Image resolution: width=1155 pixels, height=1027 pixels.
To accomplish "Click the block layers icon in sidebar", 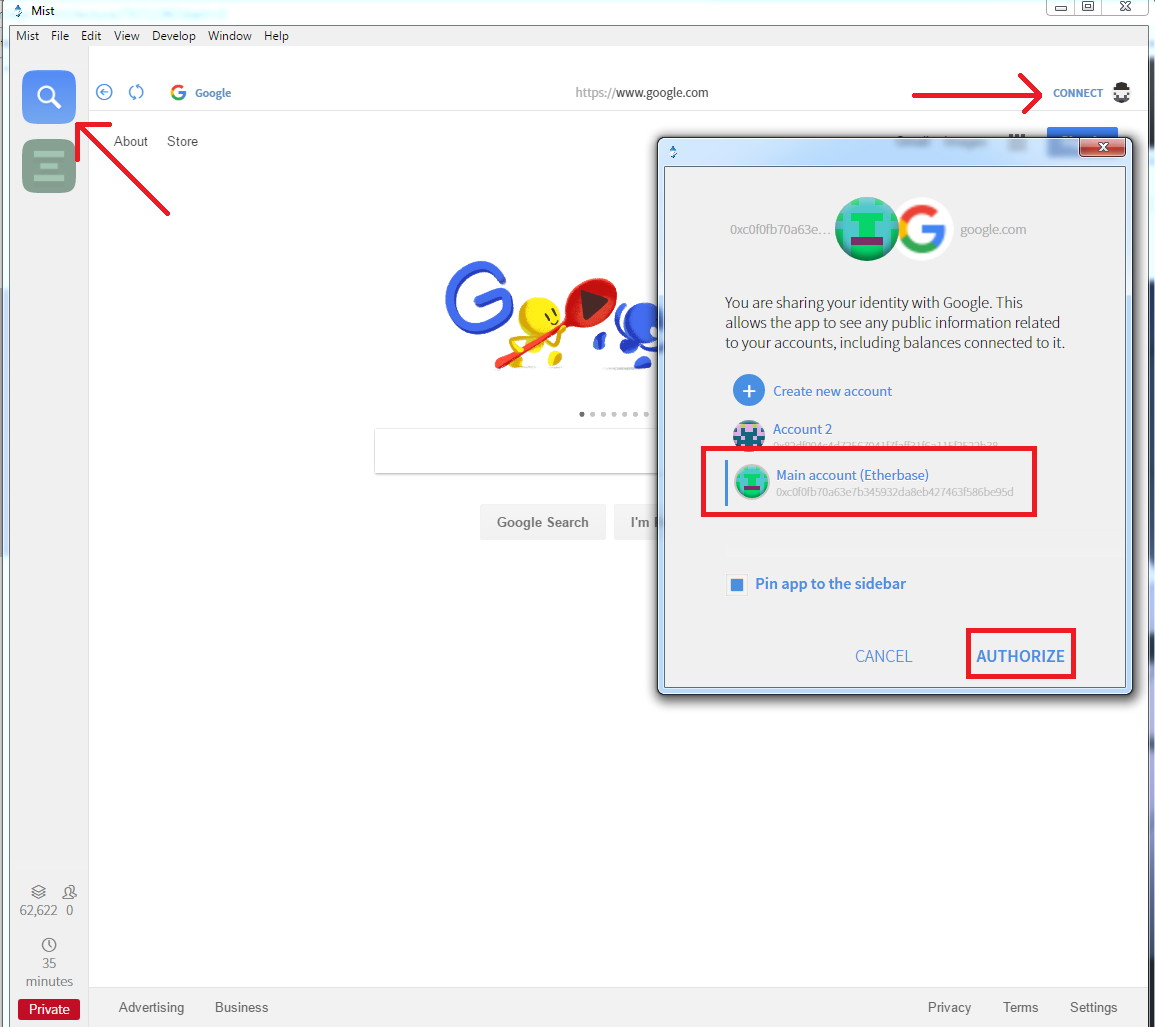I will [38, 892].
